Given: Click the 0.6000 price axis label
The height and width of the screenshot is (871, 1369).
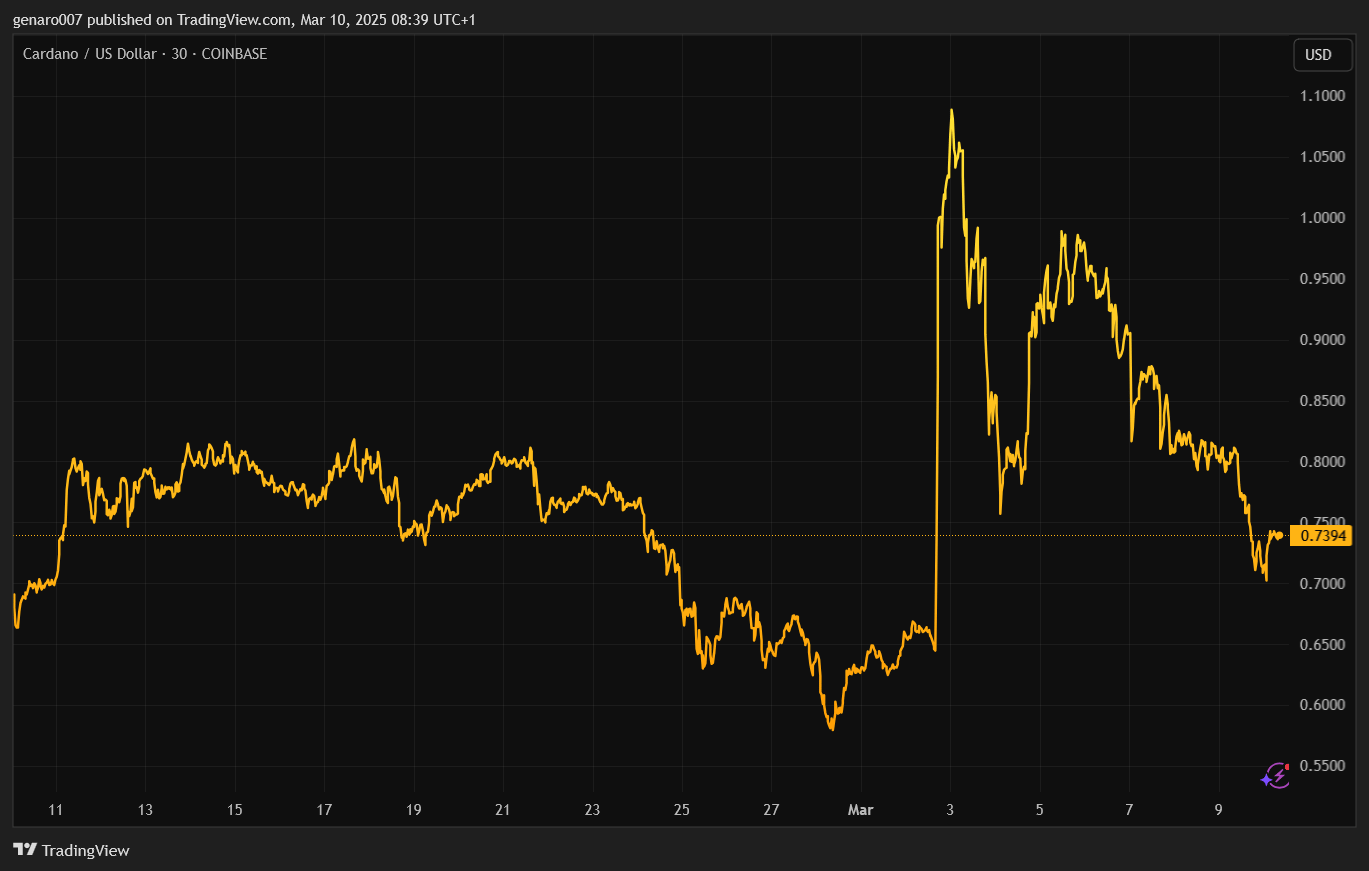Looking at the screenshot, I should tap(1322, 706).
